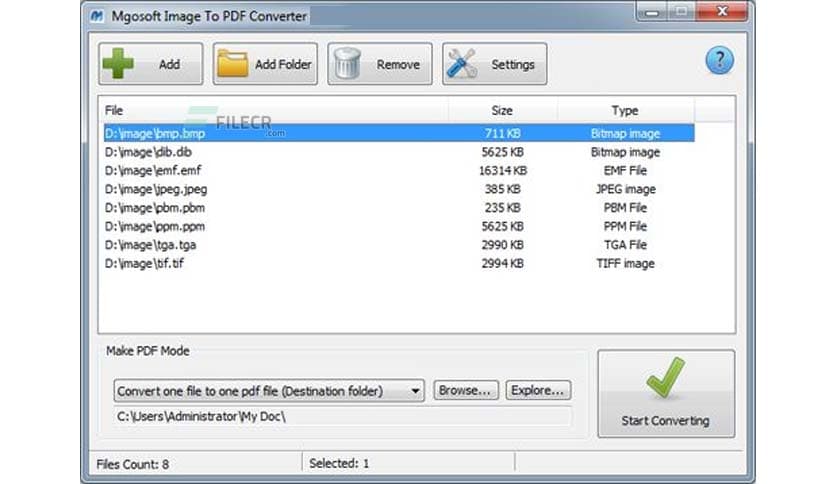The image size is (836, 484).
Task: Minimize the Mgosoft converter window
Action: coord(652,12)
